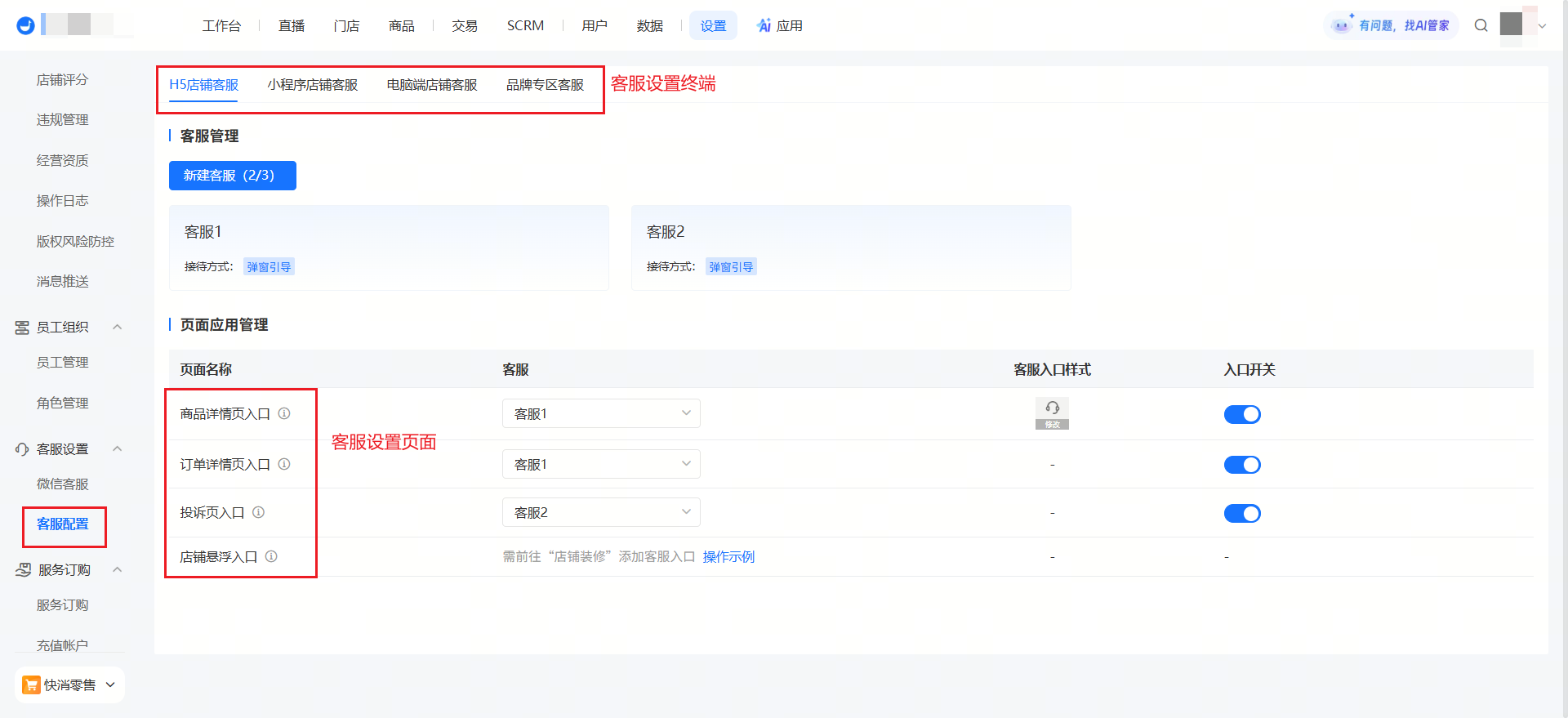Switch to the 小程序店铺客服 tab
The image size is (1568, 718).
coord(313,85)
